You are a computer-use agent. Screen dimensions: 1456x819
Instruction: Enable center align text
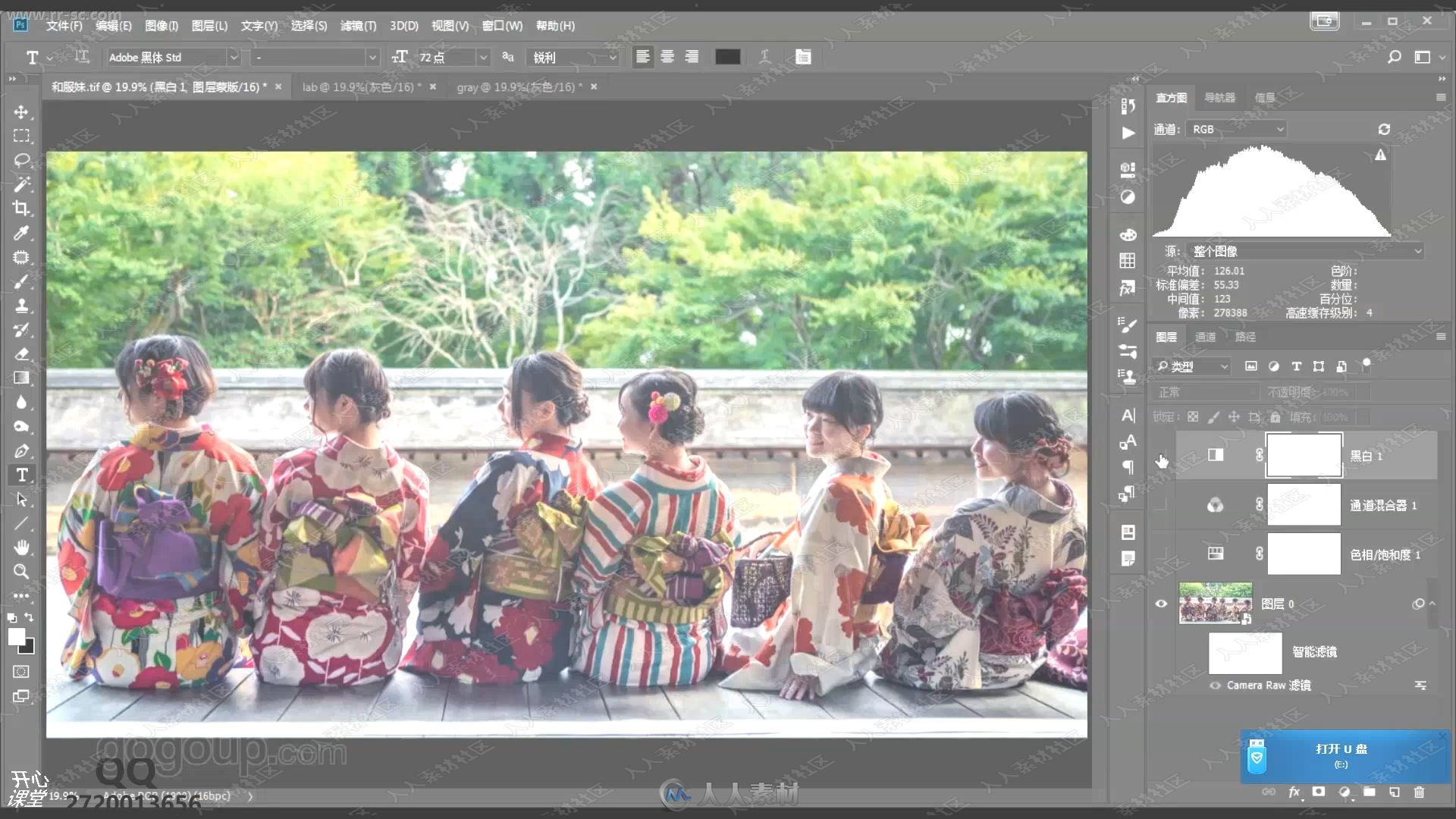click(x=667, y=57)
